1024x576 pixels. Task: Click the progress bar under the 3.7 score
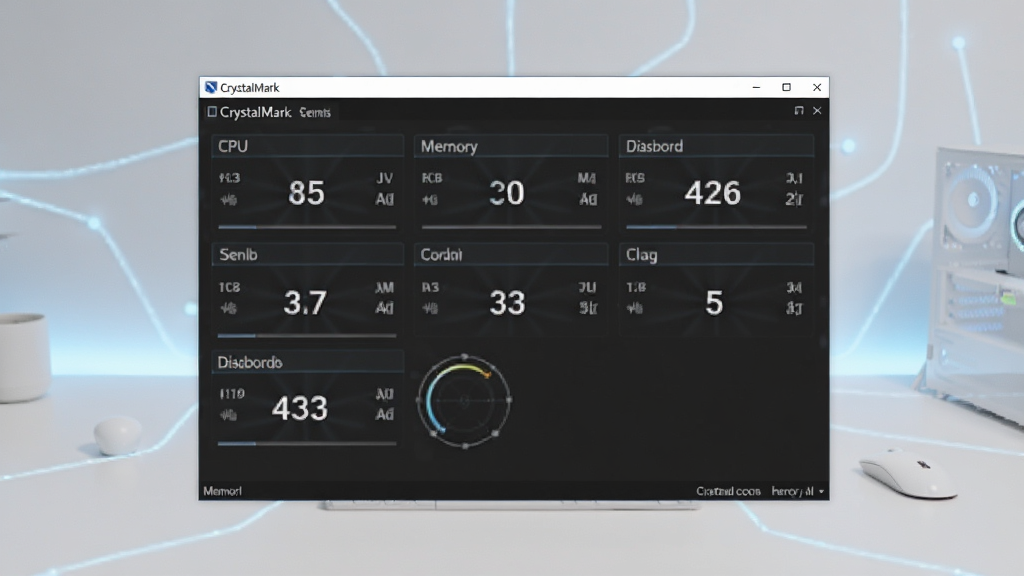pos(307,336)
